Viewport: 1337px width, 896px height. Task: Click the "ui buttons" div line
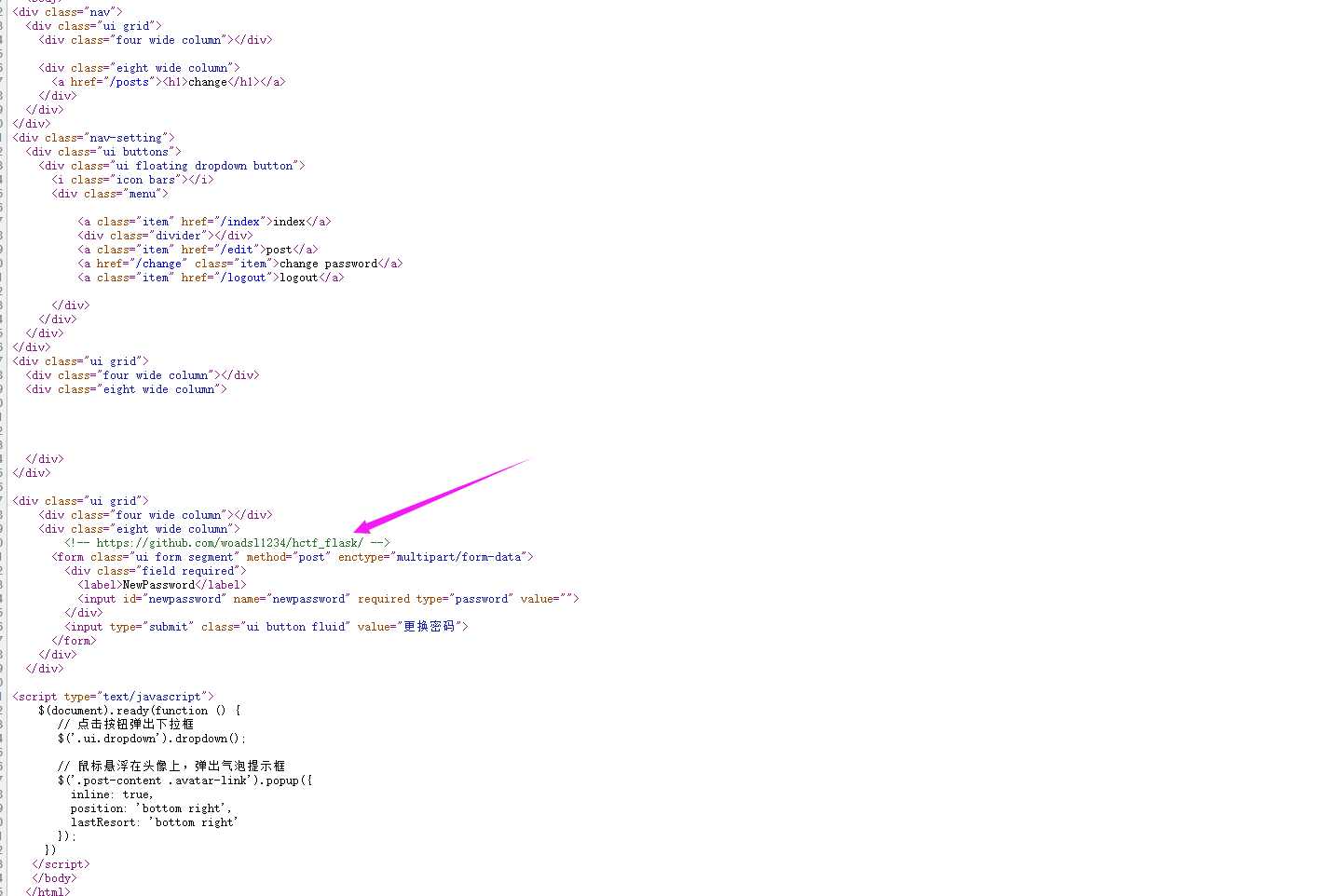tap(103, 152)
